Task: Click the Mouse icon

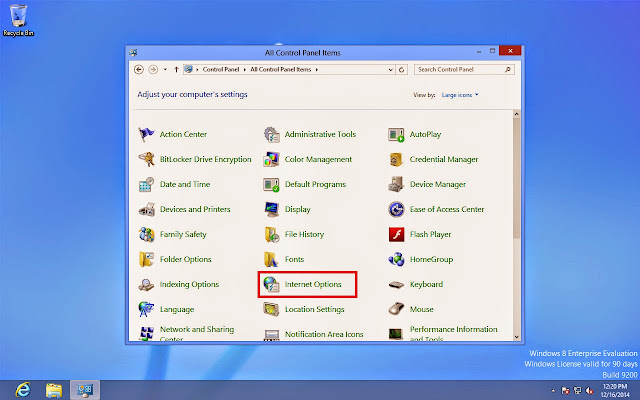Action: click(x=396, y=309)
